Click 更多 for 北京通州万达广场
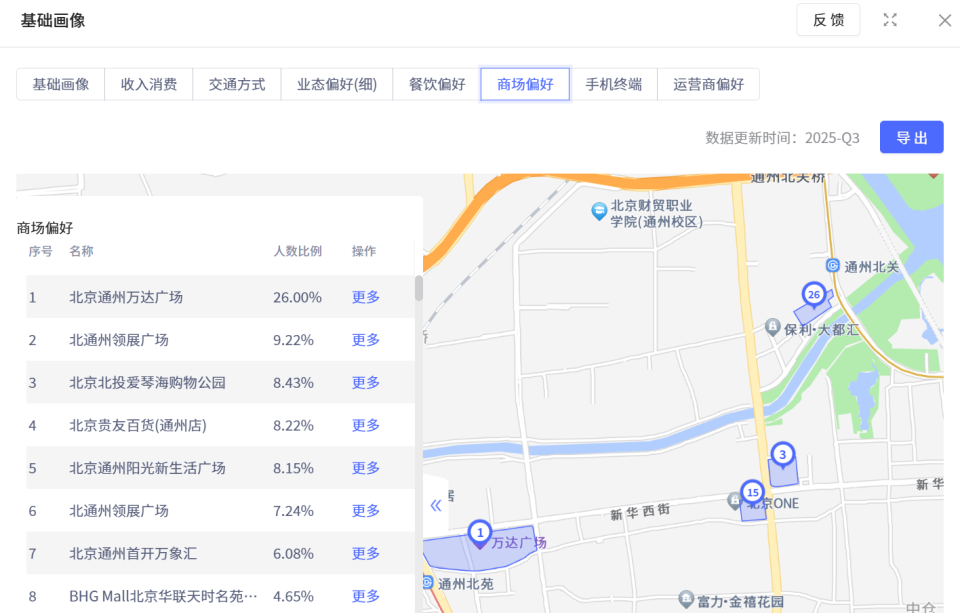This screenshot has width=960, height=613. [365, 297]
